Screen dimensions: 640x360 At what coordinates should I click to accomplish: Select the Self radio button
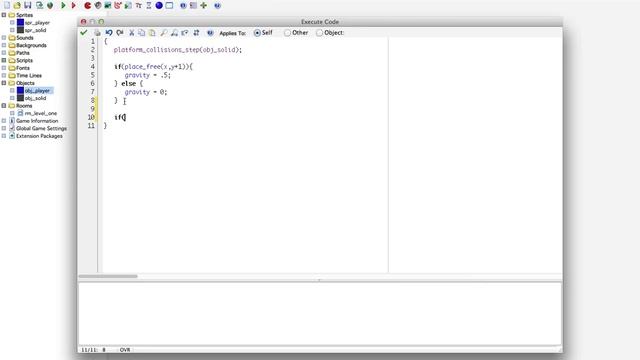257,33
